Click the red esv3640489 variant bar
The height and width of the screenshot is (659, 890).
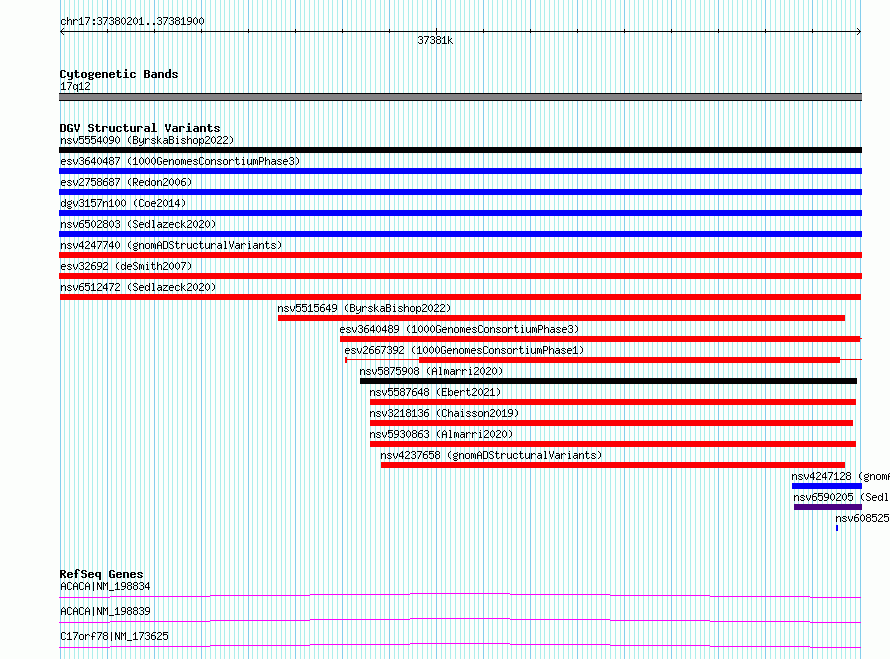[x=600, y=339]
